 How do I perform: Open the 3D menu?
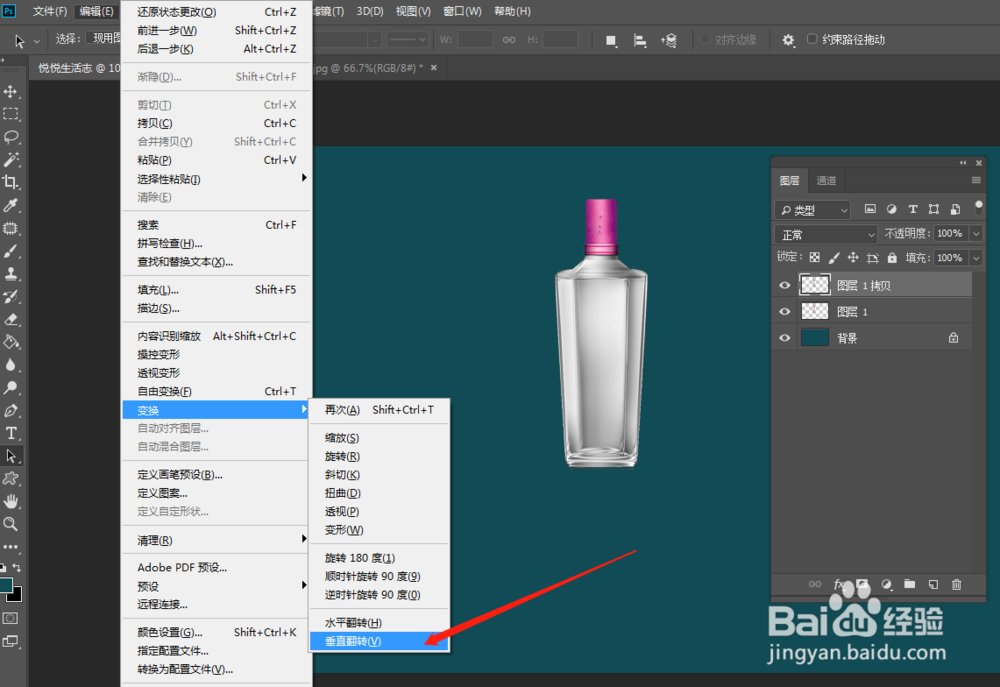pyautogui.click(x=368, y=11)
